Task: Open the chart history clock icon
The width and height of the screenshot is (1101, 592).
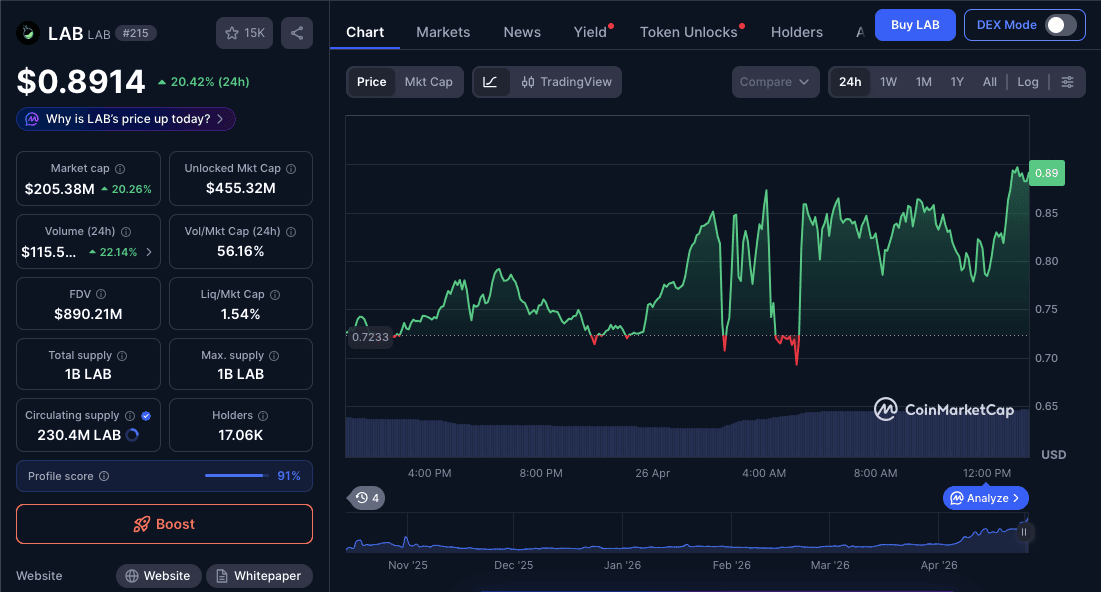Action: (x=360, y=497)
